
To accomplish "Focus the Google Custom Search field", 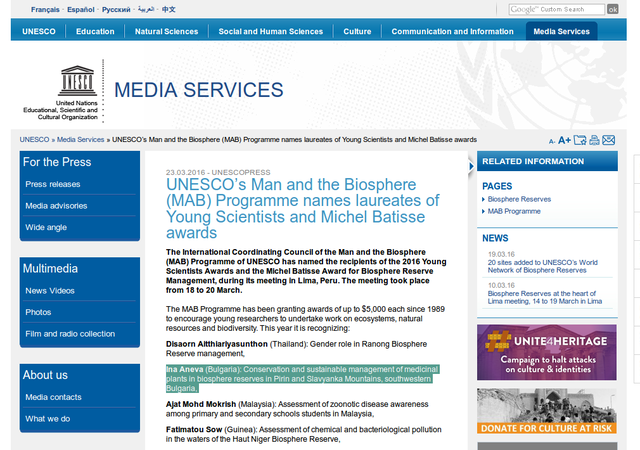I will [x=557, y=9].
